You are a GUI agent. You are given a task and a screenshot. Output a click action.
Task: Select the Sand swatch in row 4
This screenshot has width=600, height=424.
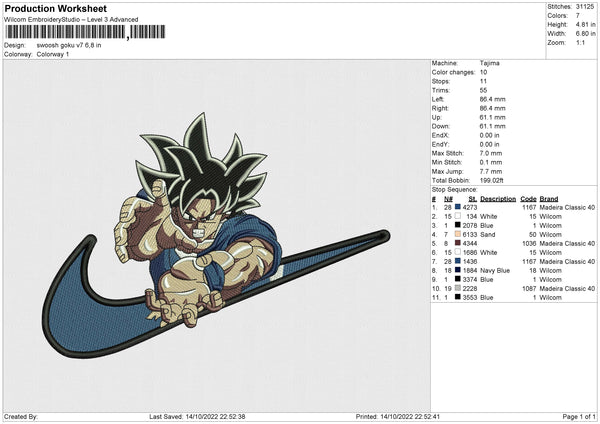pos(458,234)
